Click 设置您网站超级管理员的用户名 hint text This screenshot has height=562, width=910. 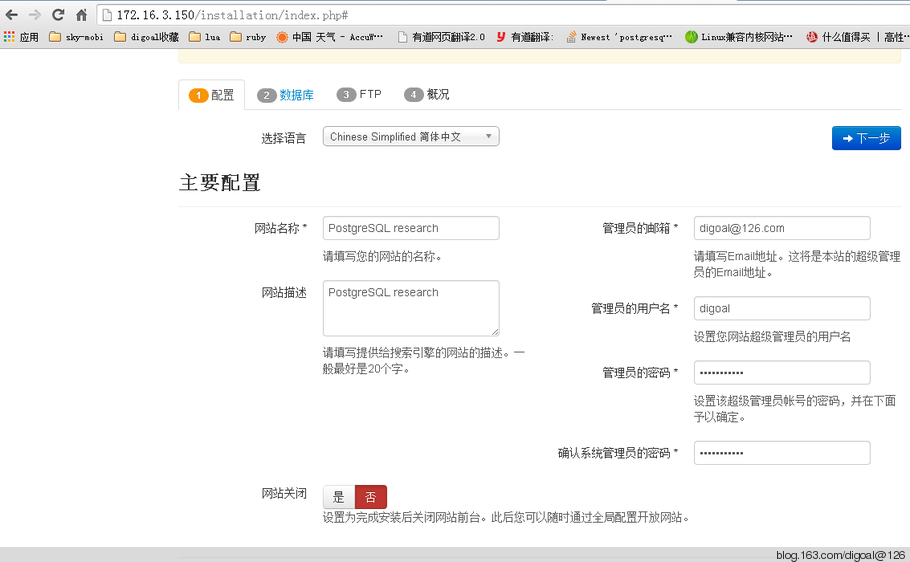772,337
